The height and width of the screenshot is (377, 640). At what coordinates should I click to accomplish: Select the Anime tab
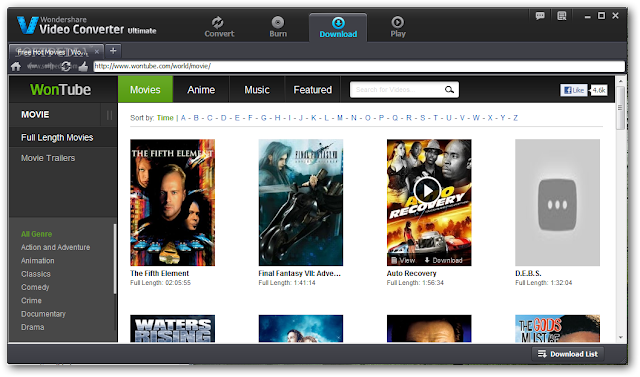click(x=201, y=90)
